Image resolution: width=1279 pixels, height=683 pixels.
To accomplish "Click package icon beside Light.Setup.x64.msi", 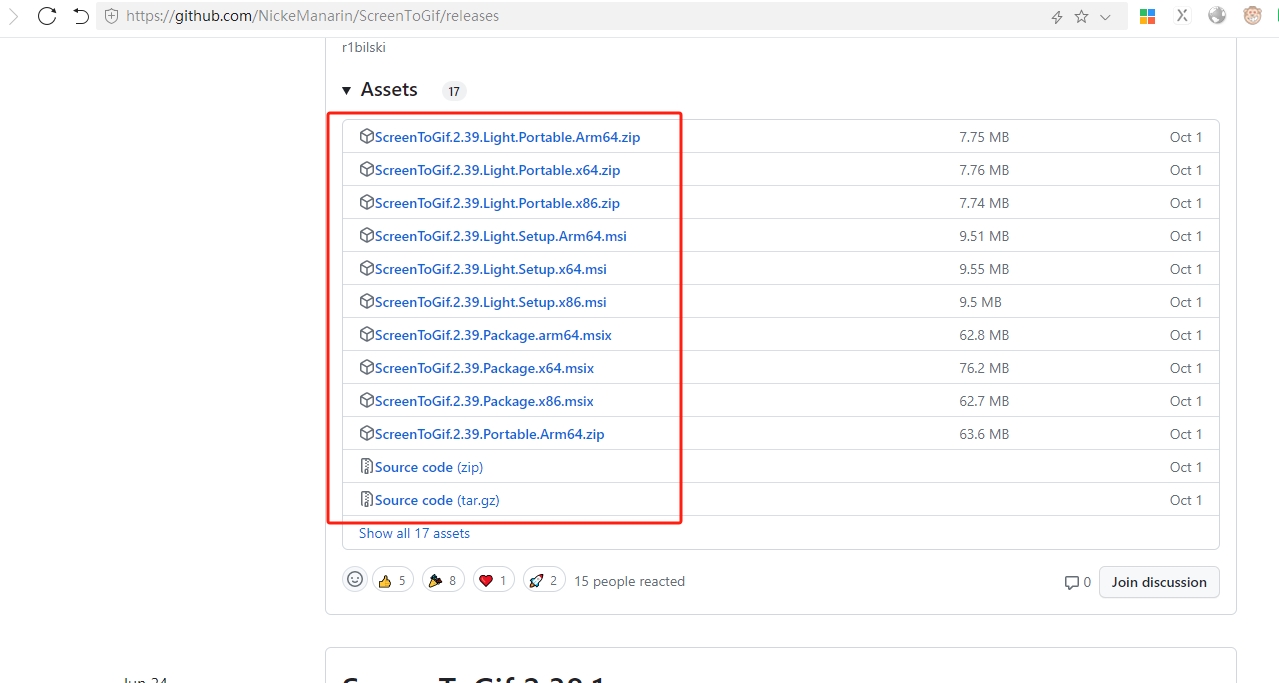I will (x=366, y=269).
